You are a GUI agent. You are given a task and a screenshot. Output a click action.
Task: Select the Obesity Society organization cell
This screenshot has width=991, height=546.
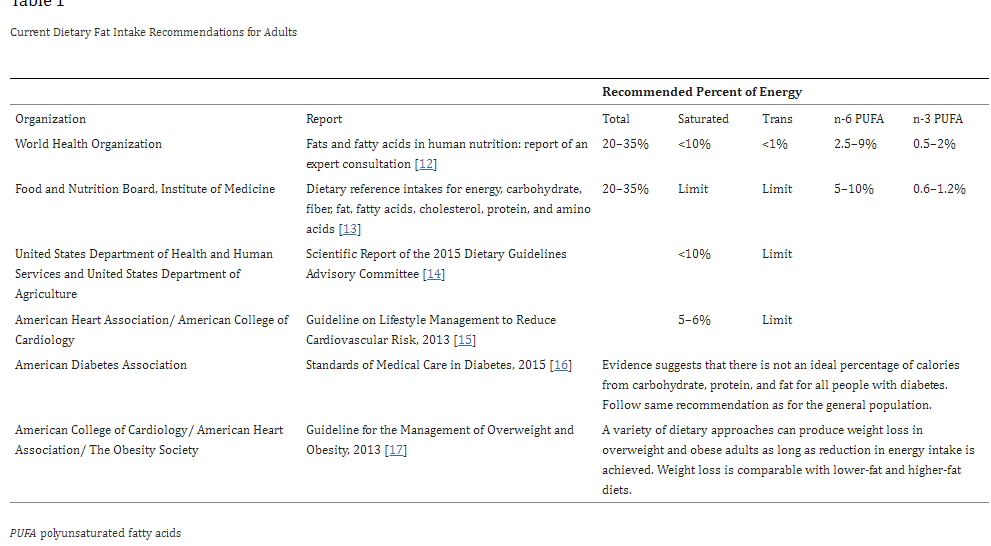click(x=149, y=440)
